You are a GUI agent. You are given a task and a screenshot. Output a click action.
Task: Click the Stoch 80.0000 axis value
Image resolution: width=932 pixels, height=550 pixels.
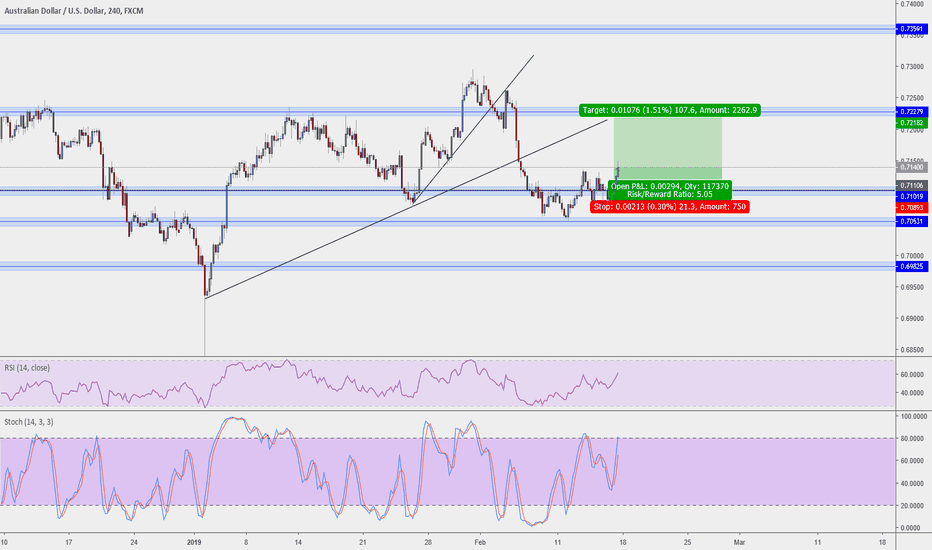click(x=912, y=439)
